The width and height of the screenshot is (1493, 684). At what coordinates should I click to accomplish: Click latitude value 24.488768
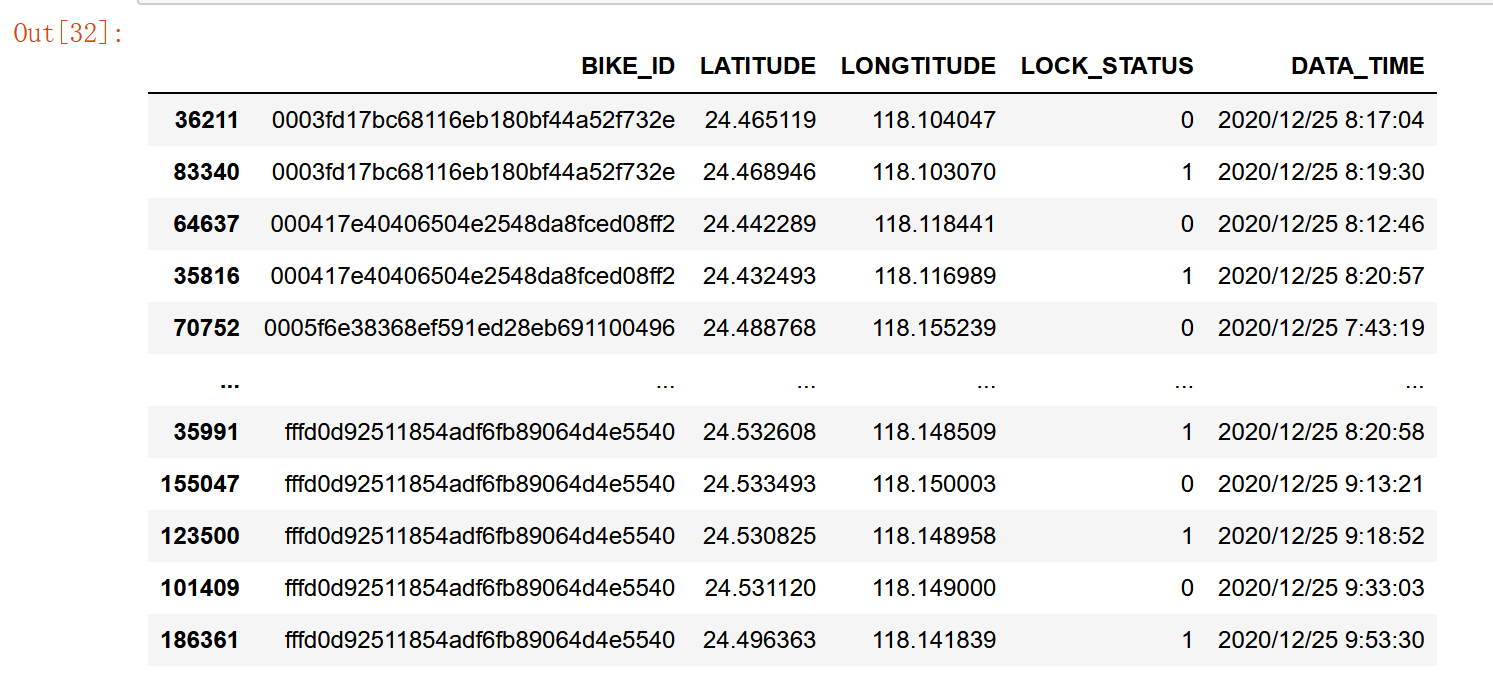pos(760,328)
